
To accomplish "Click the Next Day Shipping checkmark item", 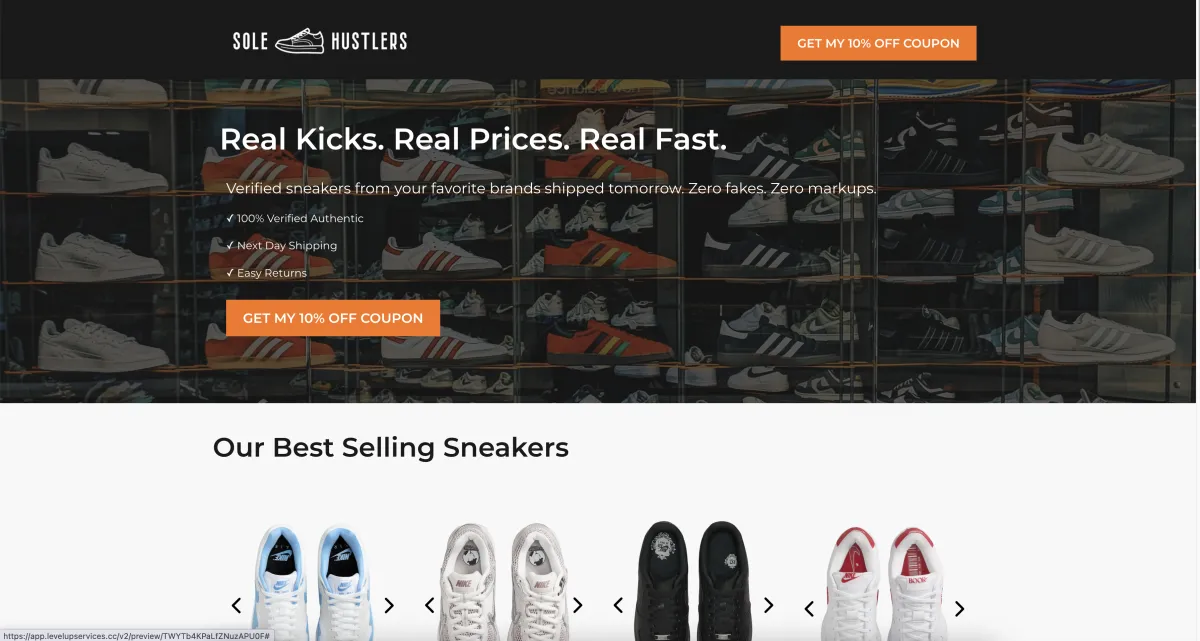I will 282,245.
